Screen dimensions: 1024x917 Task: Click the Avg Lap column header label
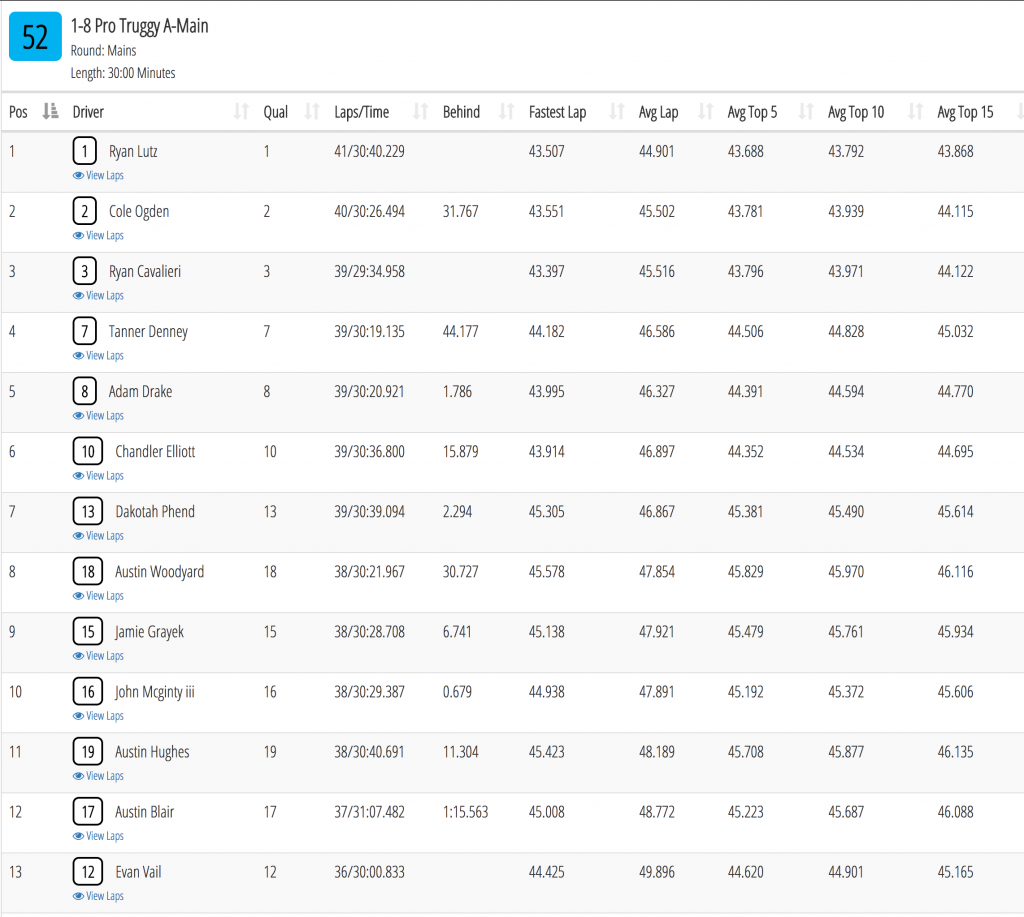pos(658,112)
